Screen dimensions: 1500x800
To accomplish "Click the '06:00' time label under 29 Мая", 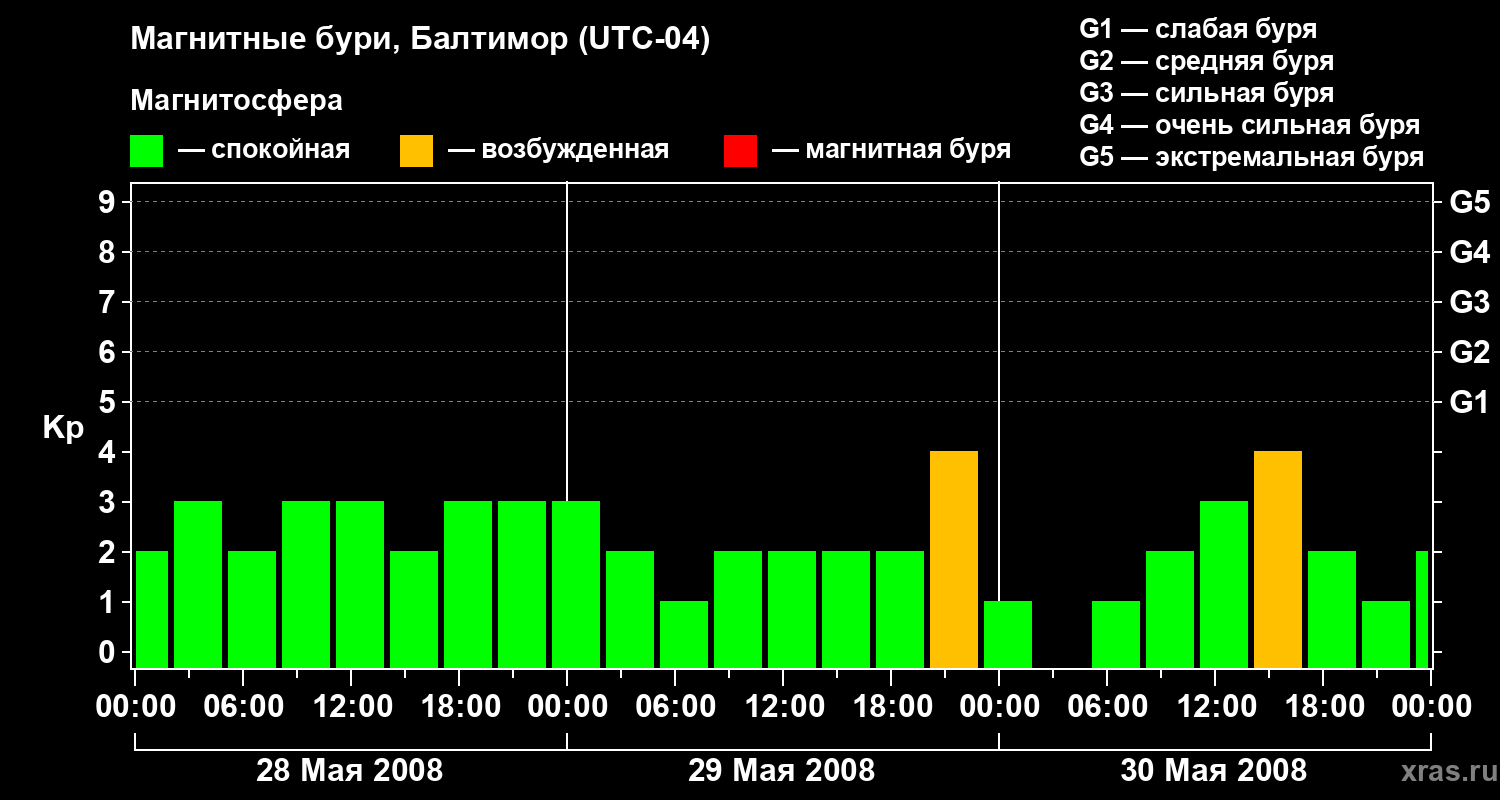I will 675,706.
